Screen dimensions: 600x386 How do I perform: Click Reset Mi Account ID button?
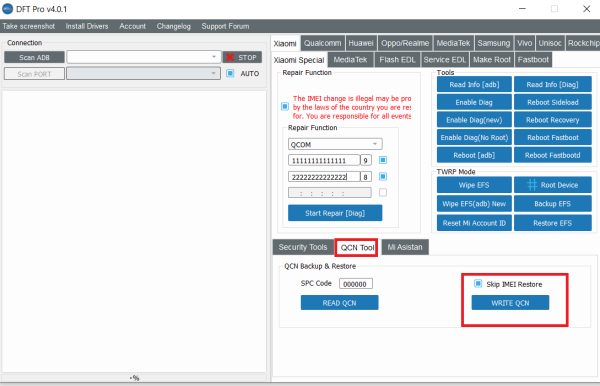474,223
